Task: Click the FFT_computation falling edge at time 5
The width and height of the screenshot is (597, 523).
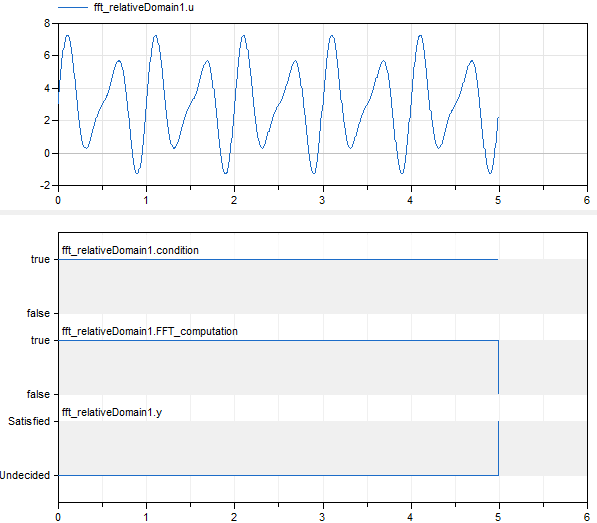Action: [498, 367]
